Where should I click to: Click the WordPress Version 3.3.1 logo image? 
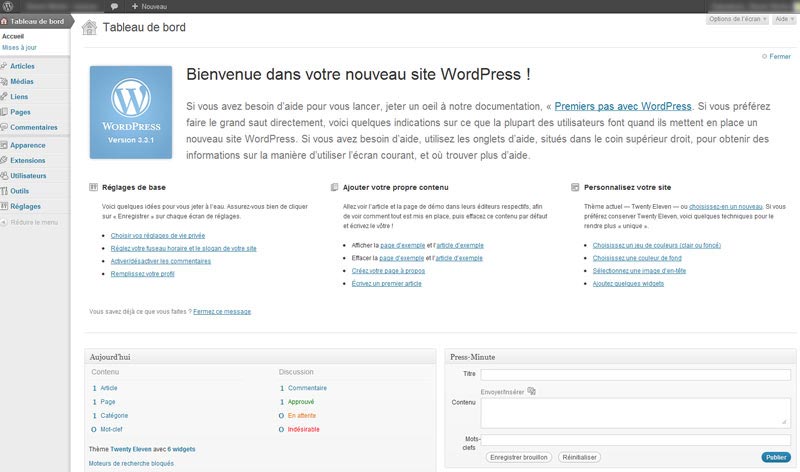[131, 112]
